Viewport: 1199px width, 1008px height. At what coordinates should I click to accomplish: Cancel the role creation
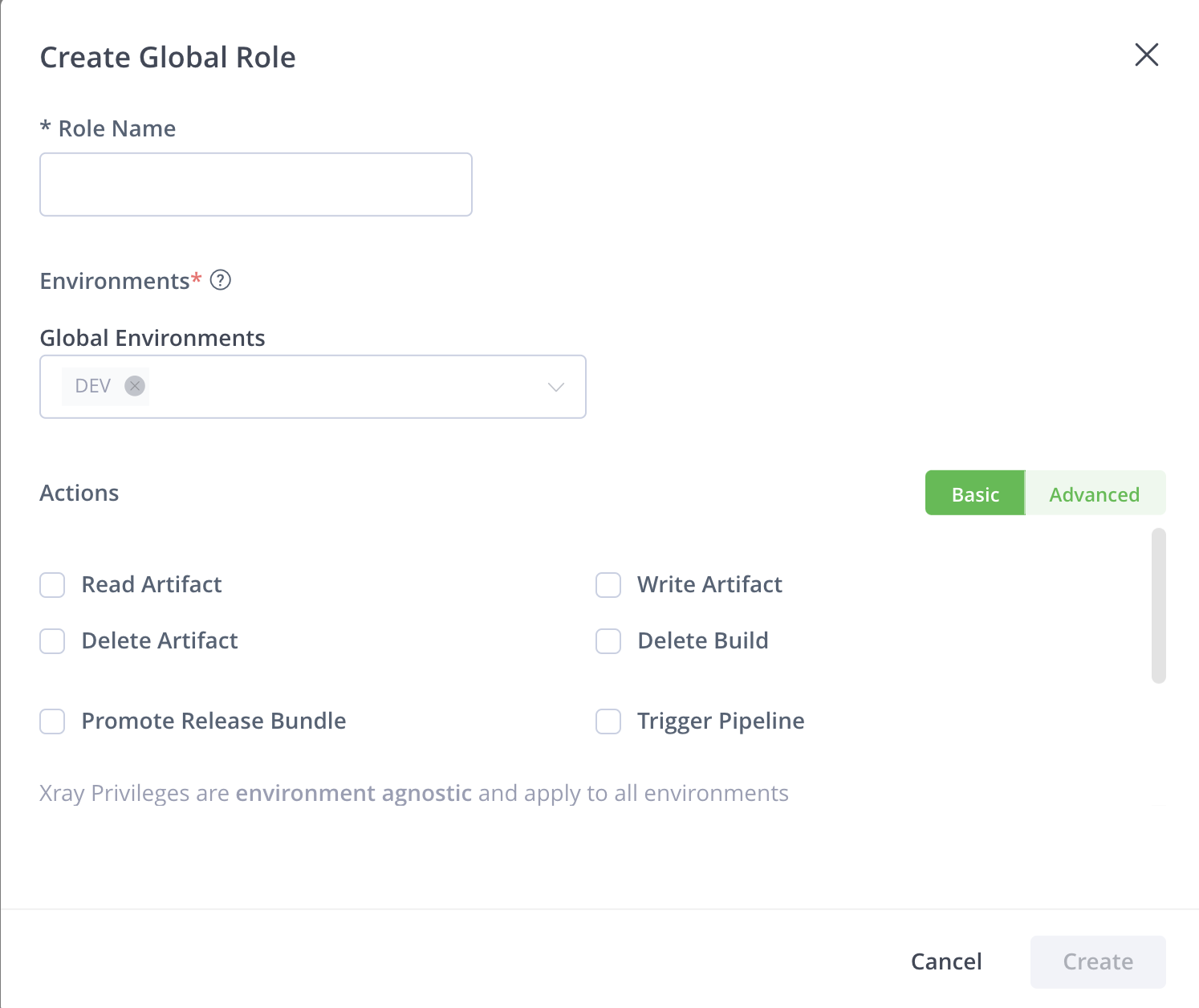(946, 961)
